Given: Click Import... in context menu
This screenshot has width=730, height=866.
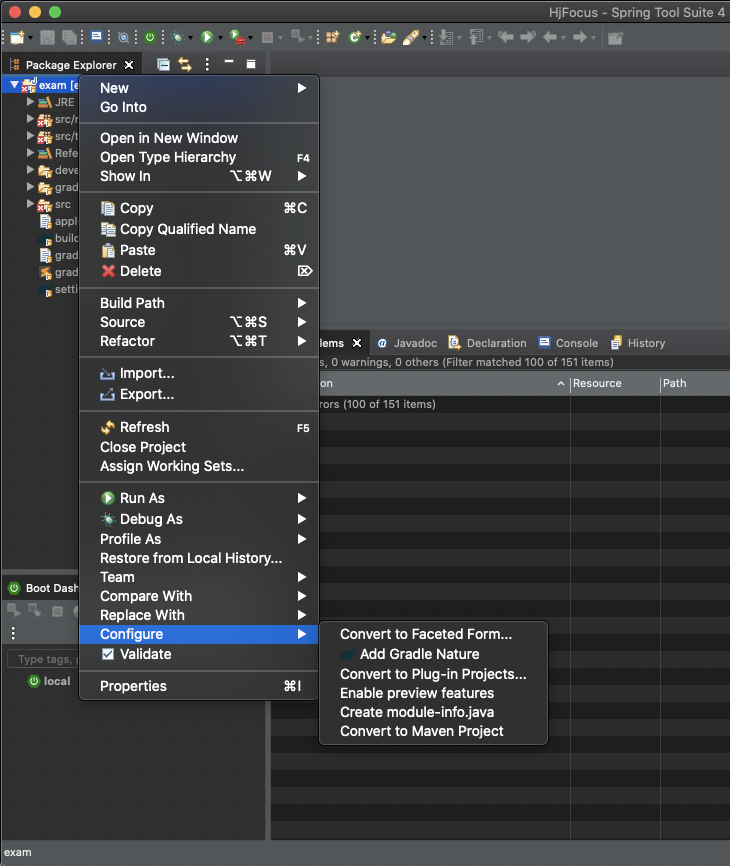Looking at the screenshot, I should [x=199, y=374].
